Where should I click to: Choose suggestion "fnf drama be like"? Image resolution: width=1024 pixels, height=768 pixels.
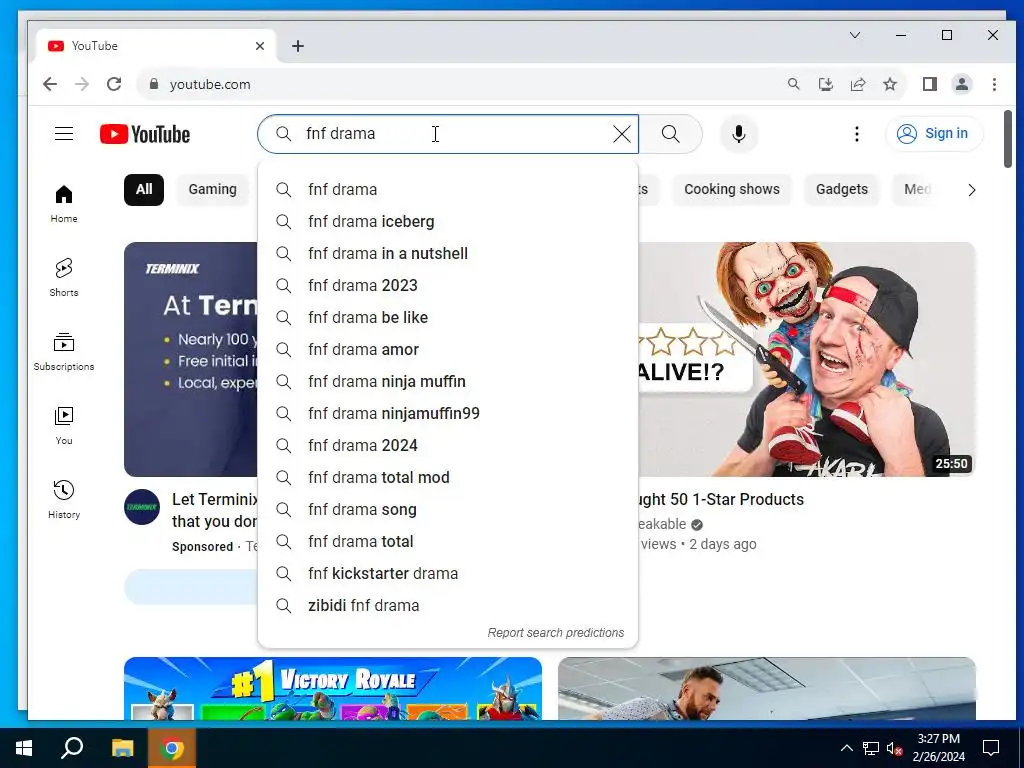448,317
